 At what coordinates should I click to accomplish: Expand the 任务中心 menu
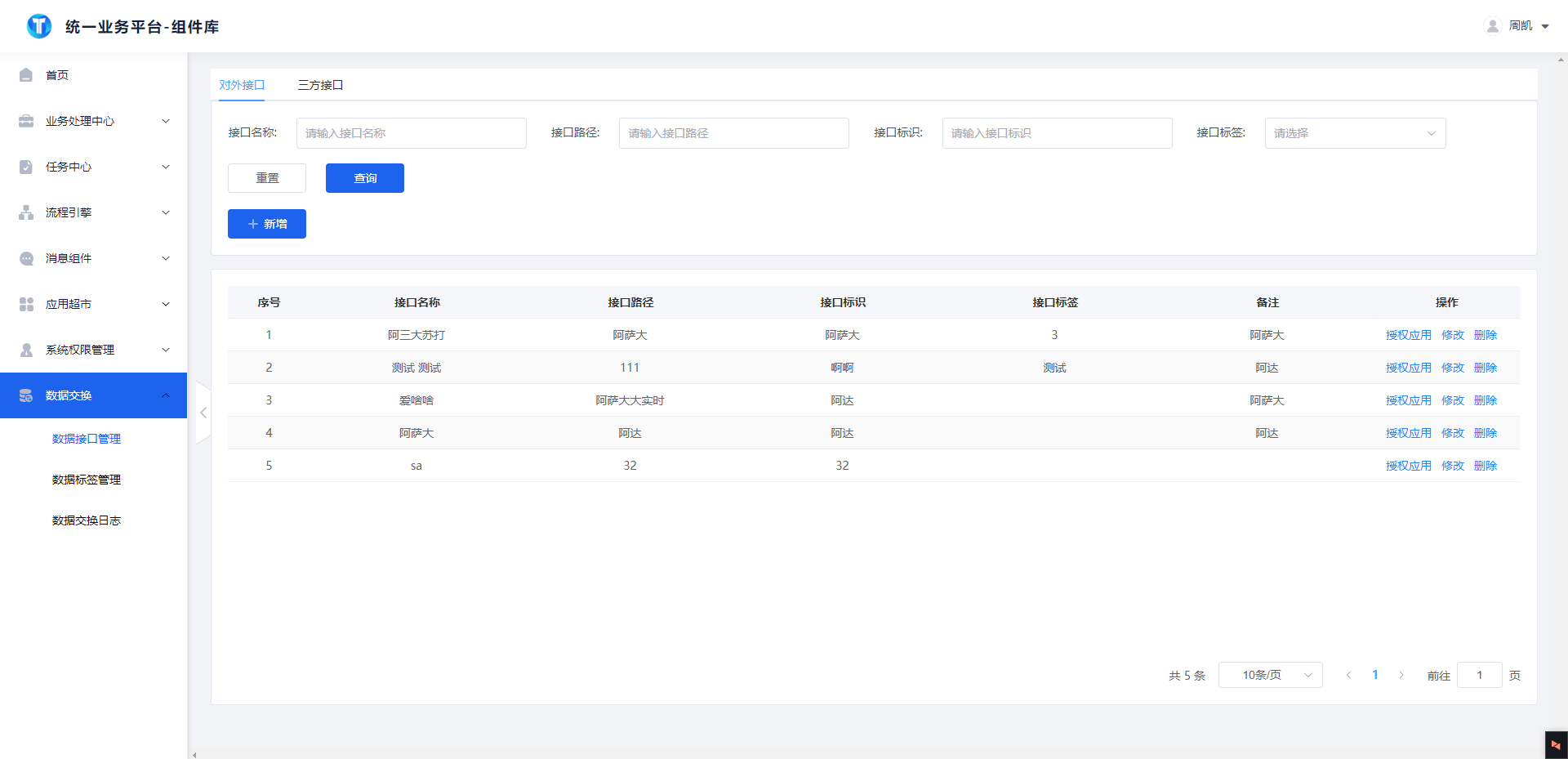tap(166, 167)
